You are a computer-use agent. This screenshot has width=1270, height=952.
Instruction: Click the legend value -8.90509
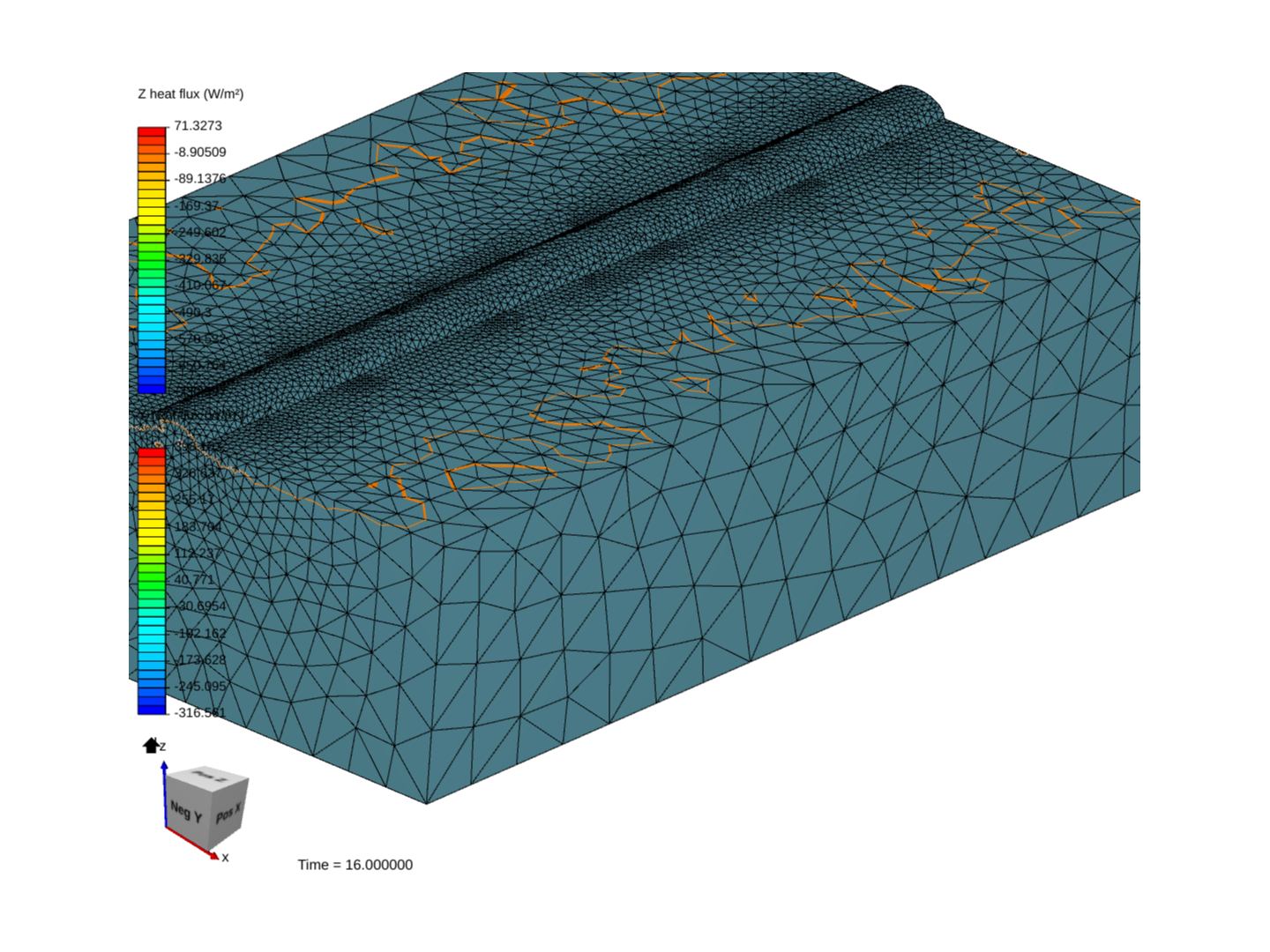pos(200,152)
